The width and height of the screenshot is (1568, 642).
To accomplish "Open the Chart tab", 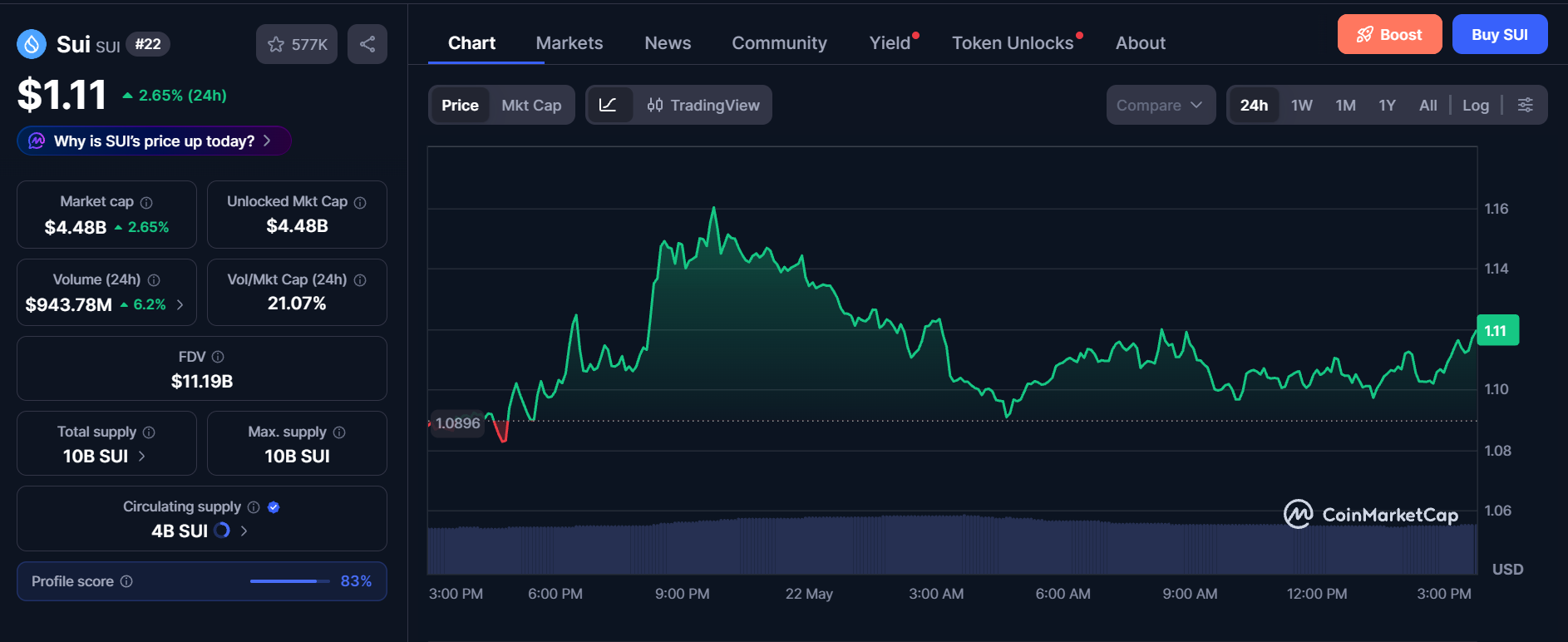I will 471,42.
